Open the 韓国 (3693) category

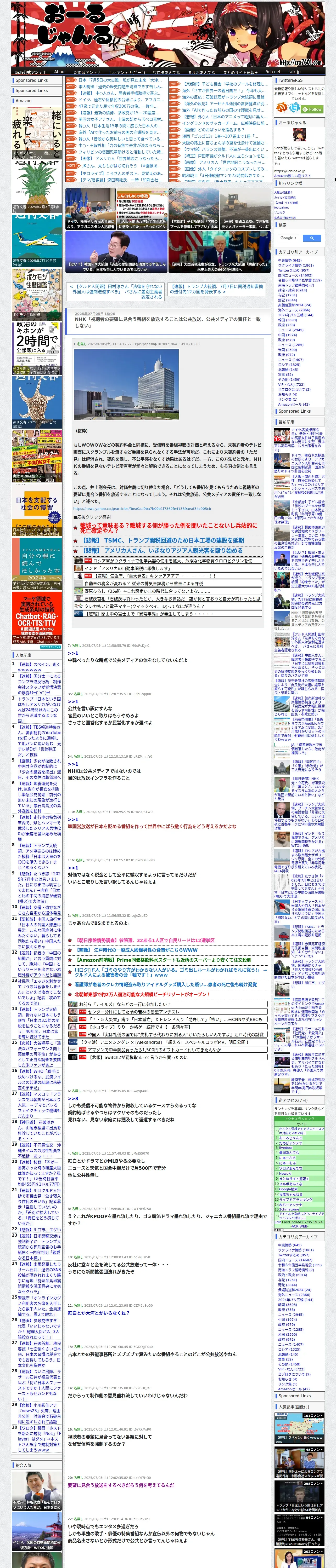click(287, 320)
